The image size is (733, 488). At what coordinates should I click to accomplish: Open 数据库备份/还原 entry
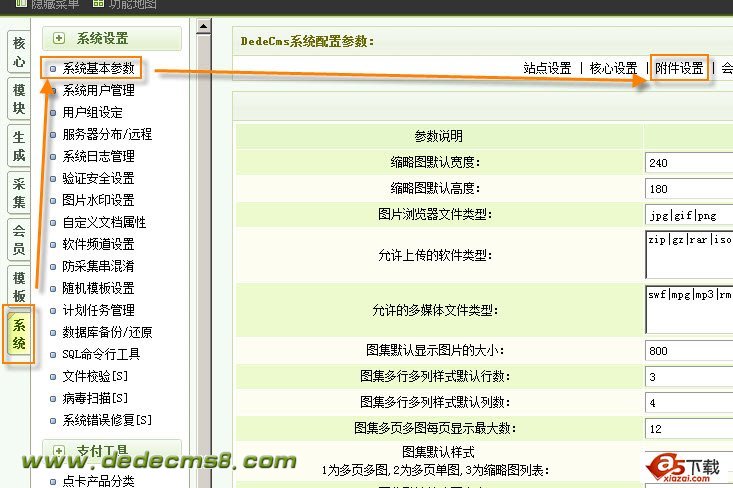click(x=107, y=332)
